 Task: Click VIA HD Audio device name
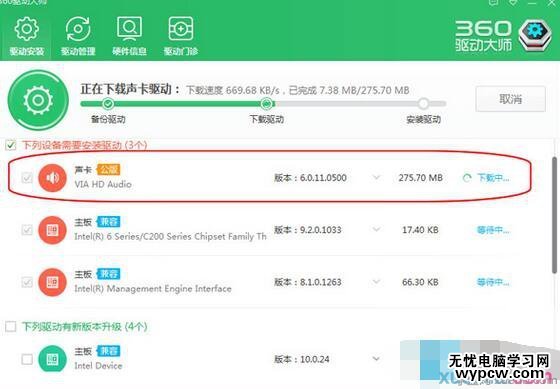[103, 184]
